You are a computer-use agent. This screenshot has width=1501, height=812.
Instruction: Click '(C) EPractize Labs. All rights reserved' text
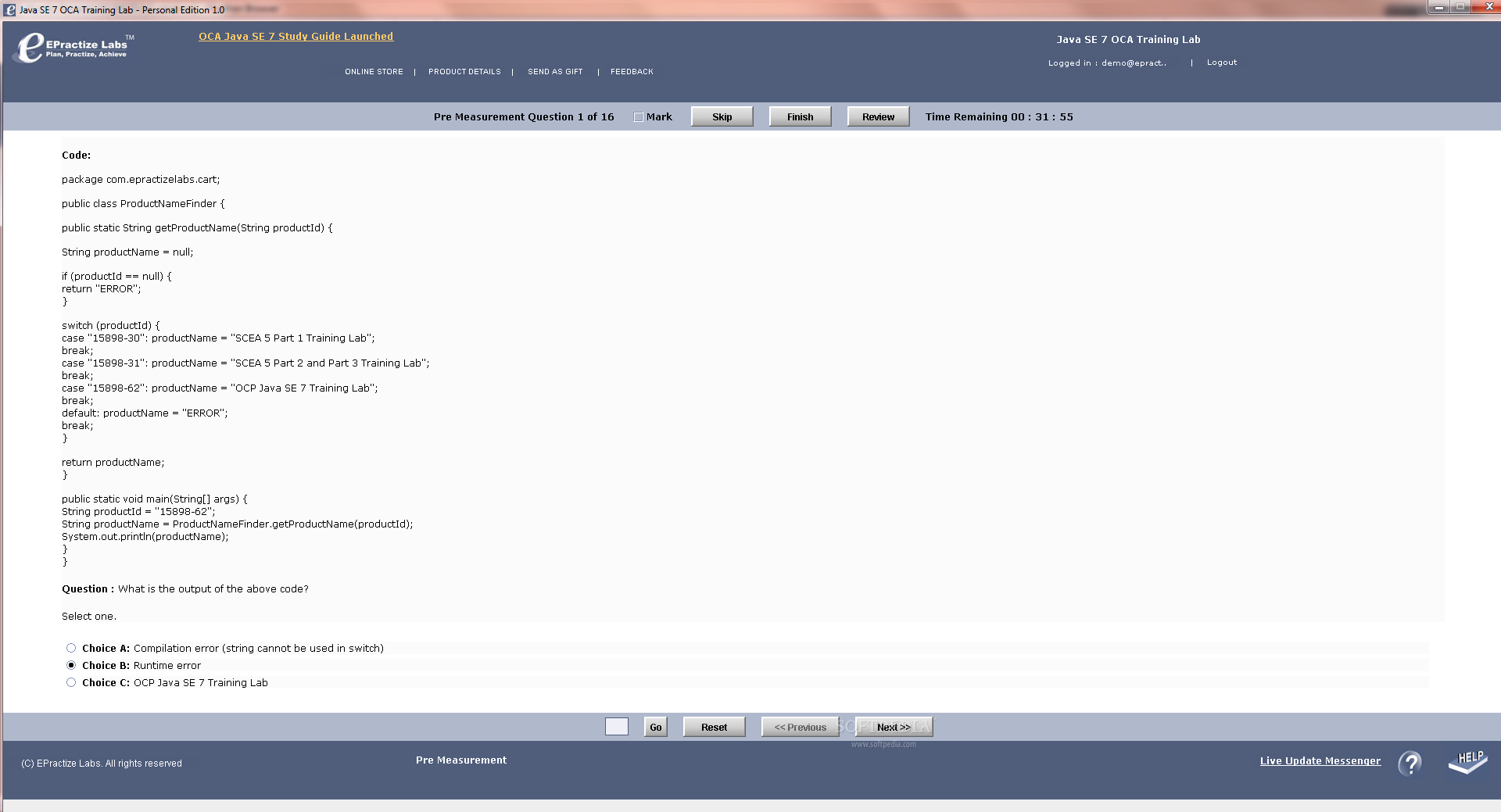[x=102, y=764]
